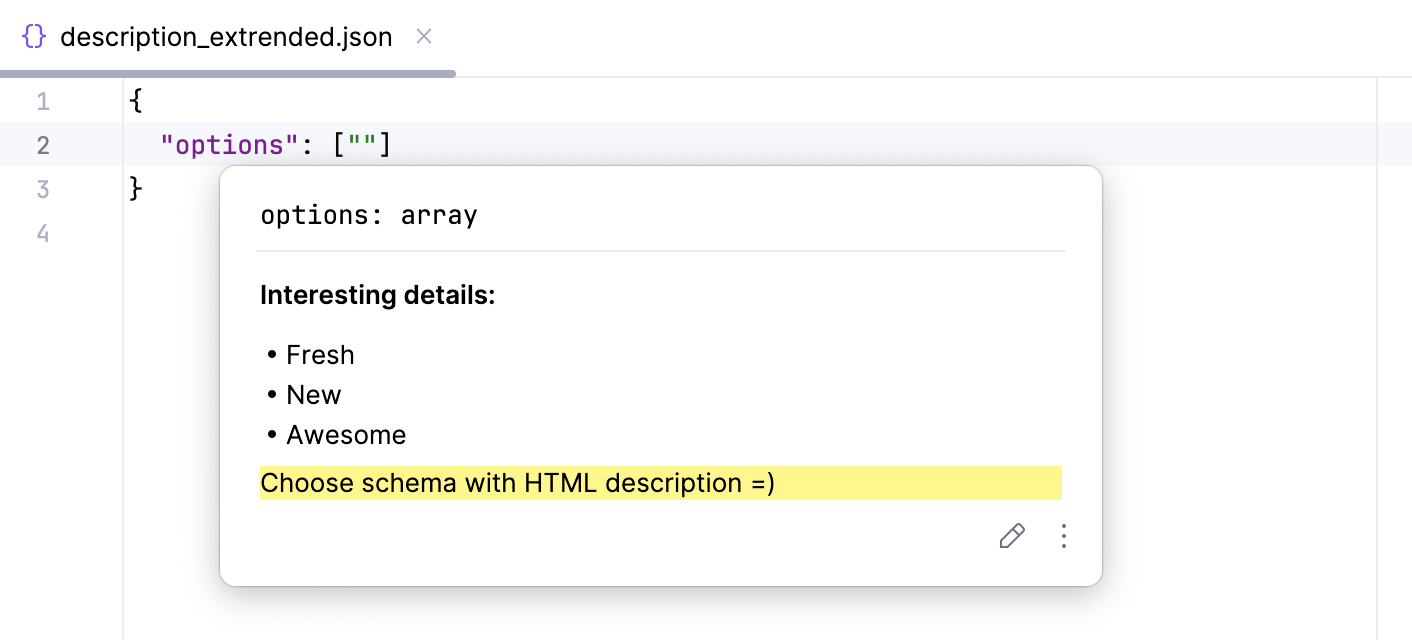Close the description_extrended.json tab

point(423,36)
